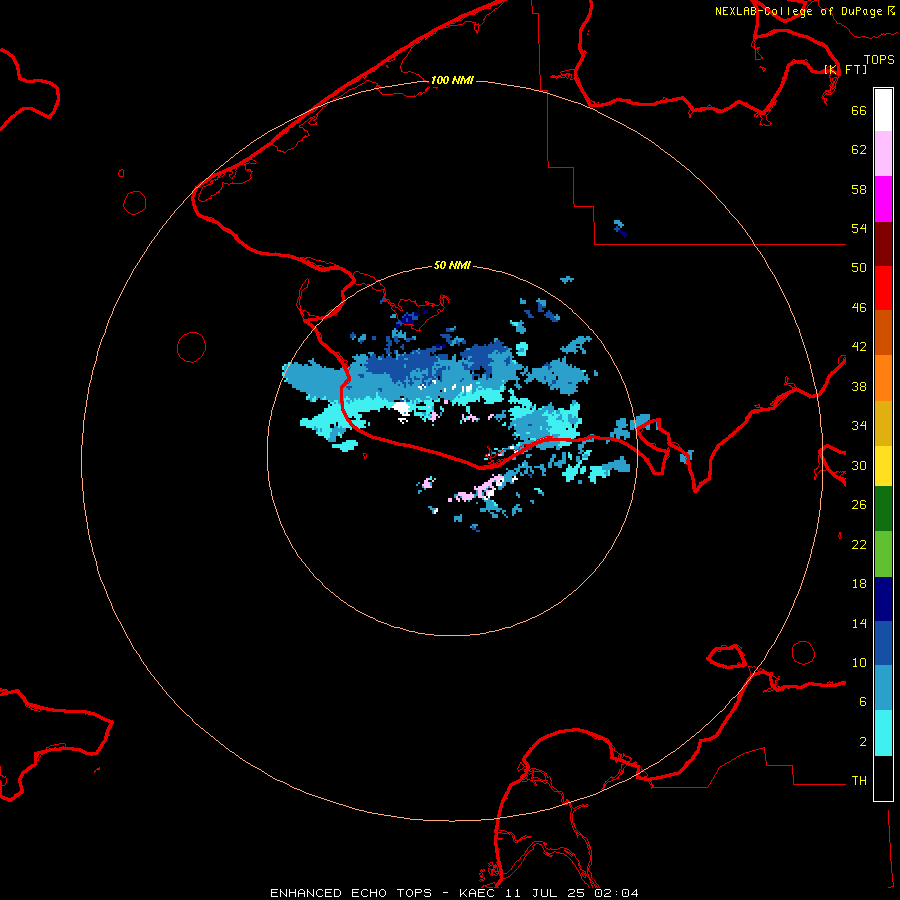Click the 'KAEC' station identifier
This screenshot has width=900, height=900.
pyautogui.click(x=476, y=893)
